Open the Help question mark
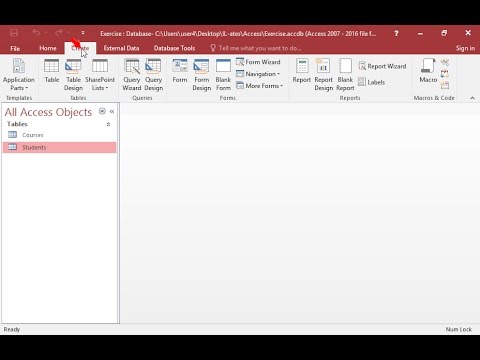480x360 pixels. coord(396,33)
